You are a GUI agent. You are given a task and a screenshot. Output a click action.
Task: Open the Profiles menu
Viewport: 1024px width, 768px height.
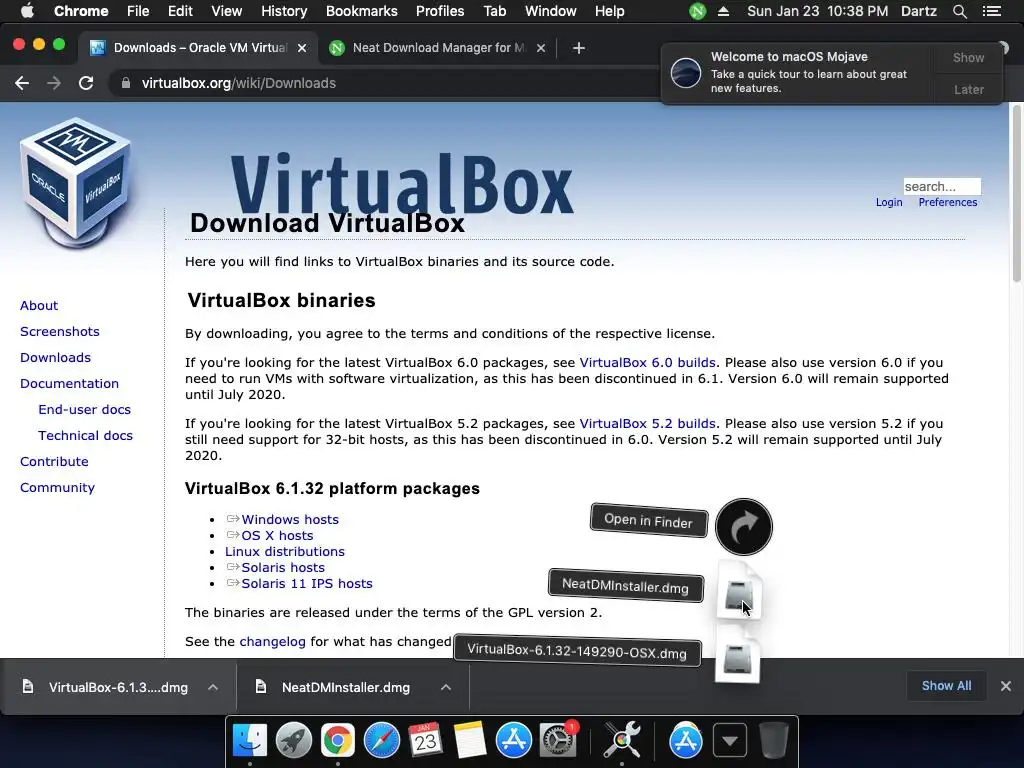click(x=440, y=11)
